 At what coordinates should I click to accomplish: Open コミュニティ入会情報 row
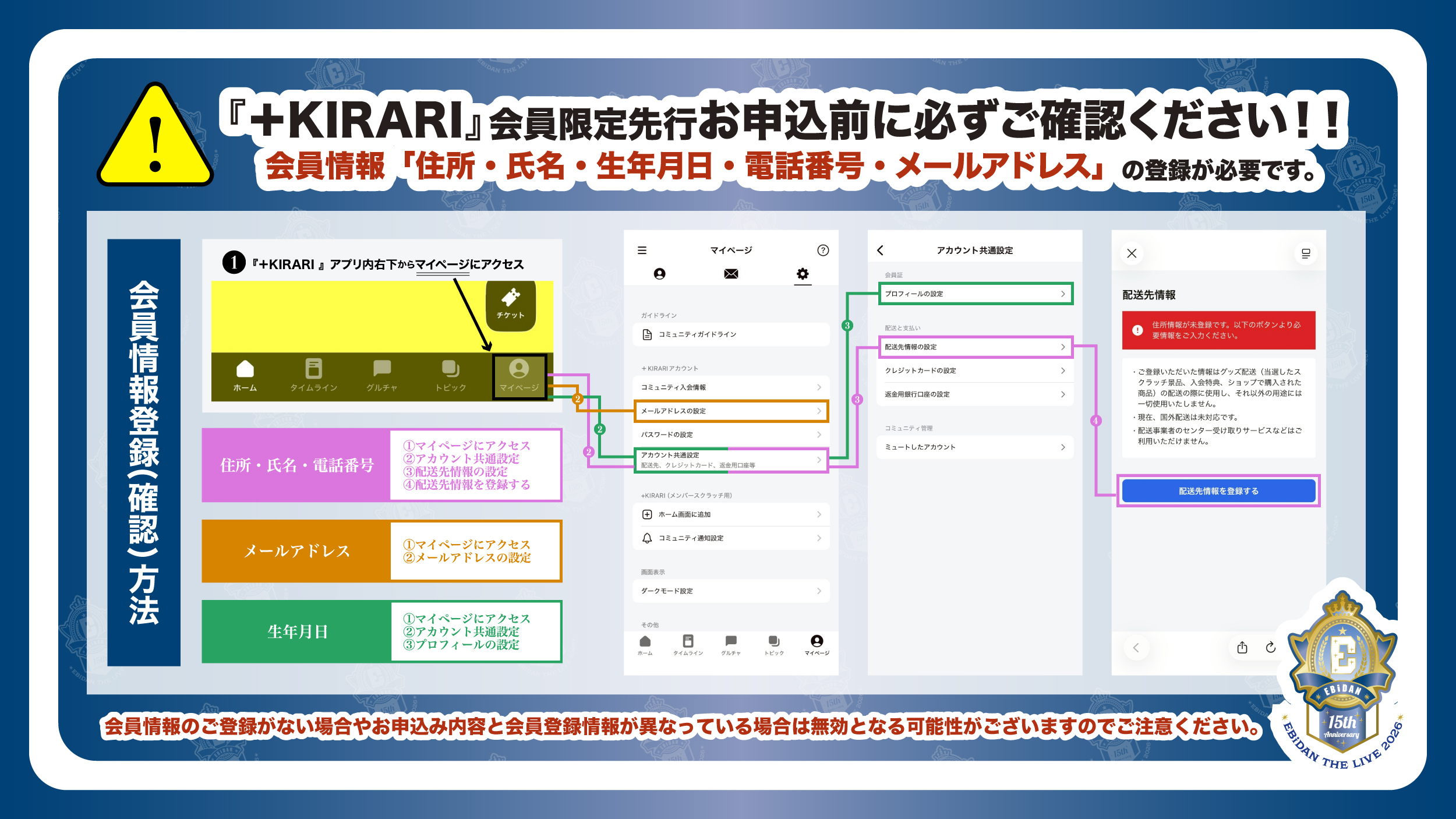tap(731, 387)
